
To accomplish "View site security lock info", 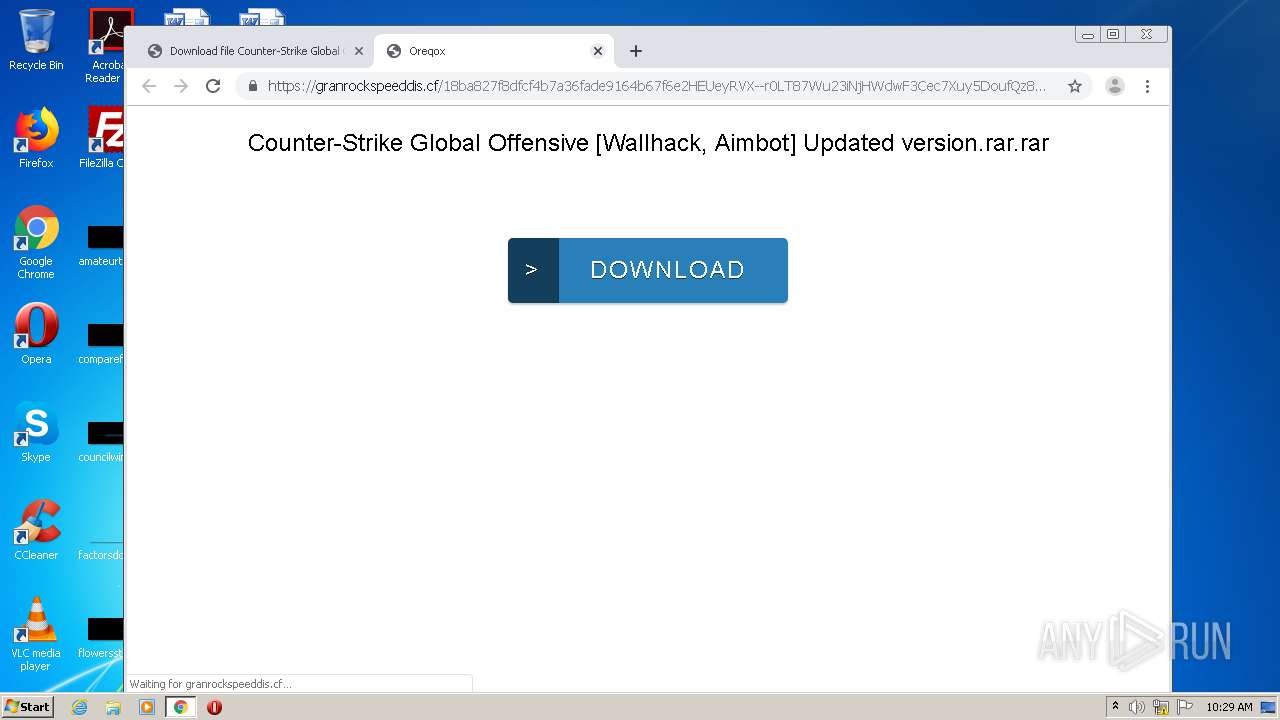I will [252, 86].
